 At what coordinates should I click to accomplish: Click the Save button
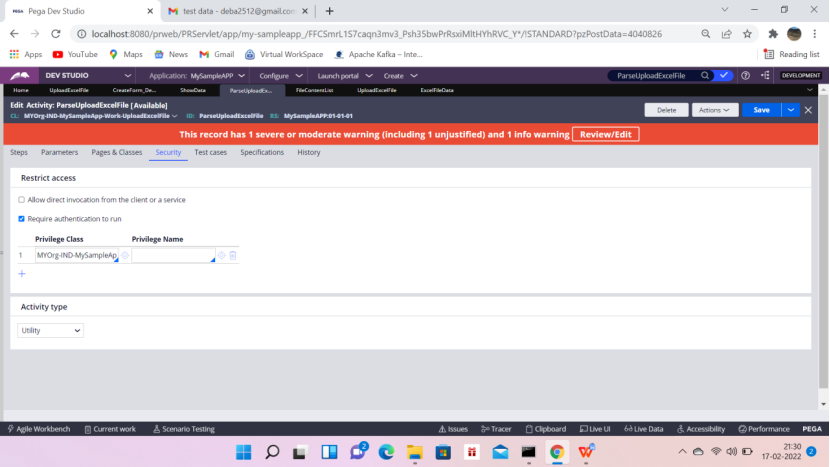tap(761, 110)
